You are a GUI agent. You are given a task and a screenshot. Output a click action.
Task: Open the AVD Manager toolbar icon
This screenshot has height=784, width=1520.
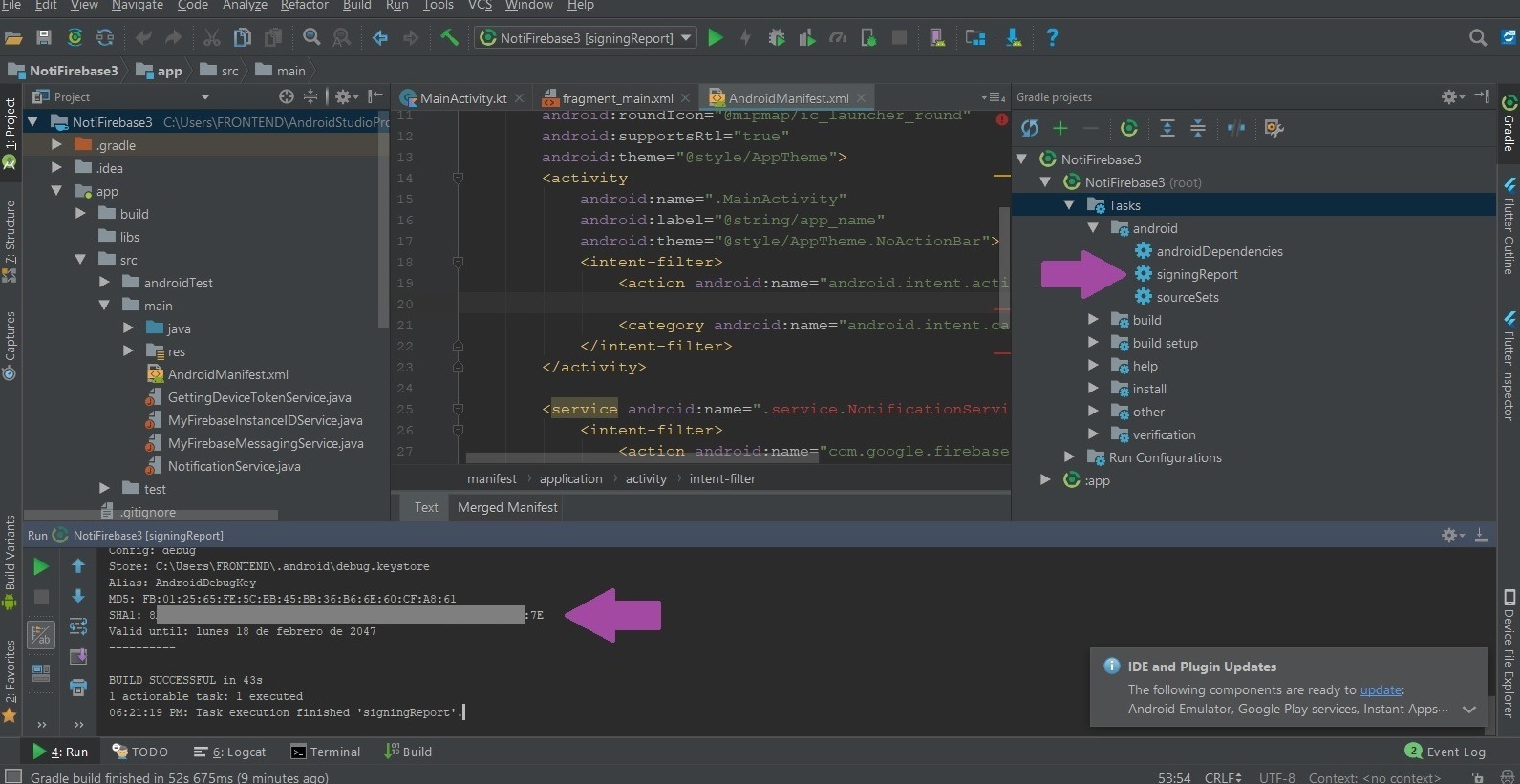(x=937, y=37)
